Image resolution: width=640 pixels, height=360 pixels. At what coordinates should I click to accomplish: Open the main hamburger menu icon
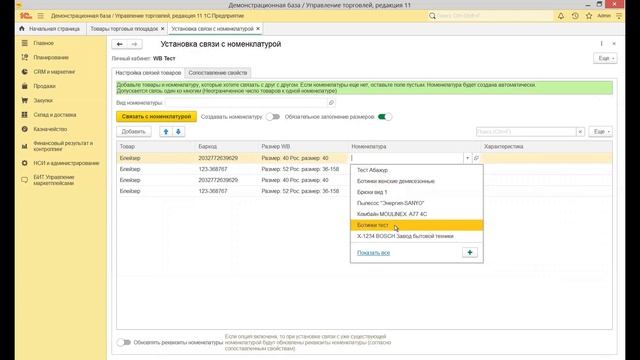pyautogui.click(x=40, y=16)
